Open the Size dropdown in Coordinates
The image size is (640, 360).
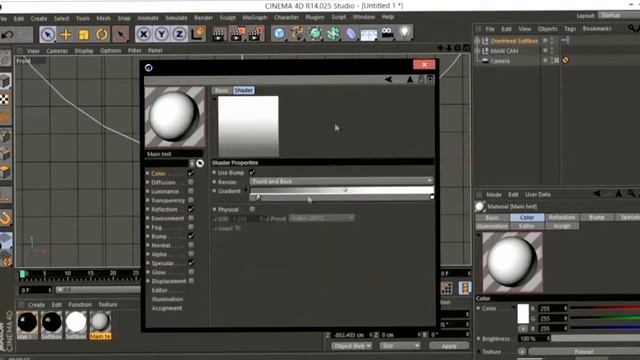(x=400, y=346)
